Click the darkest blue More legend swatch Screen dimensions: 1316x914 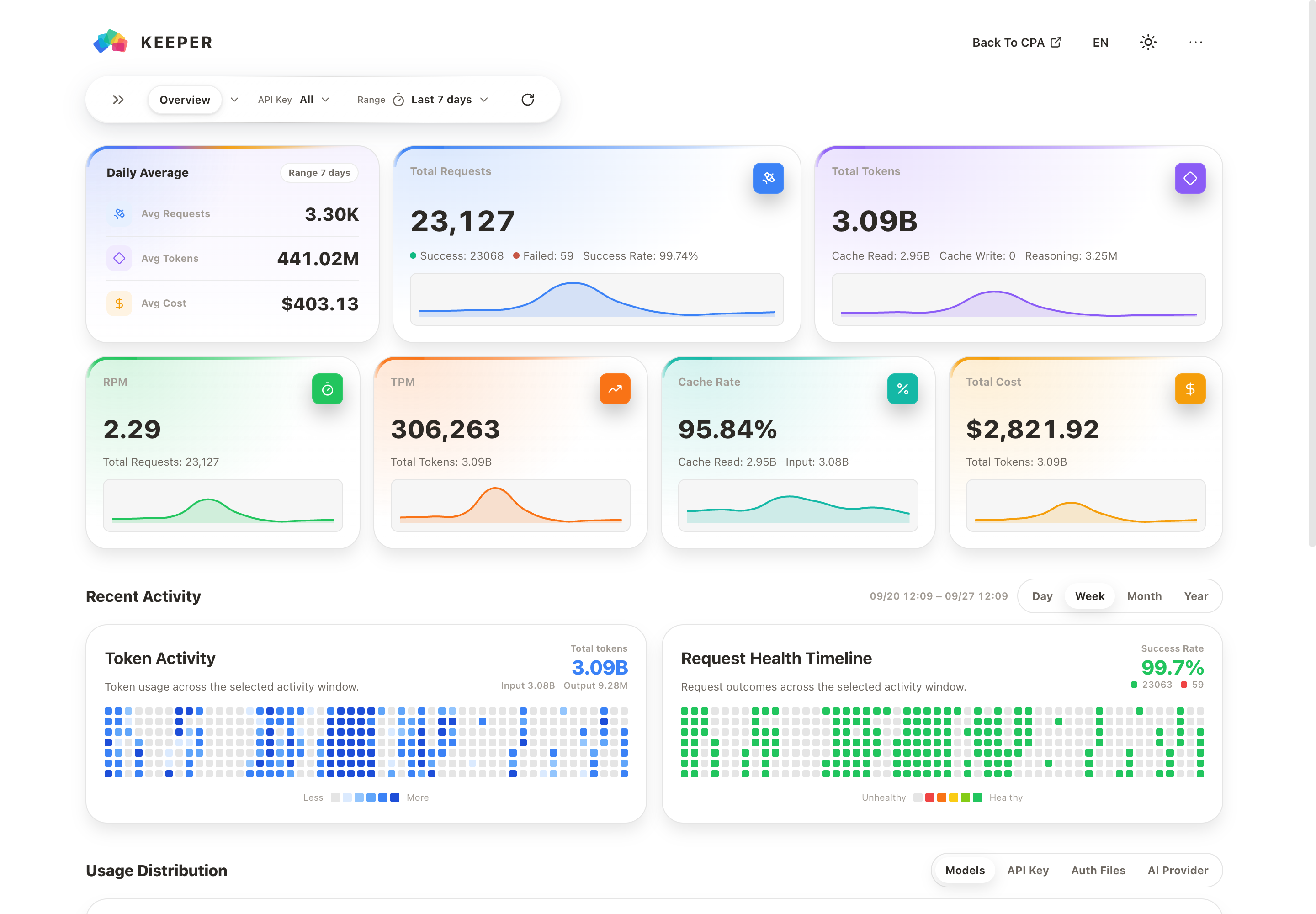coord(394,798)
